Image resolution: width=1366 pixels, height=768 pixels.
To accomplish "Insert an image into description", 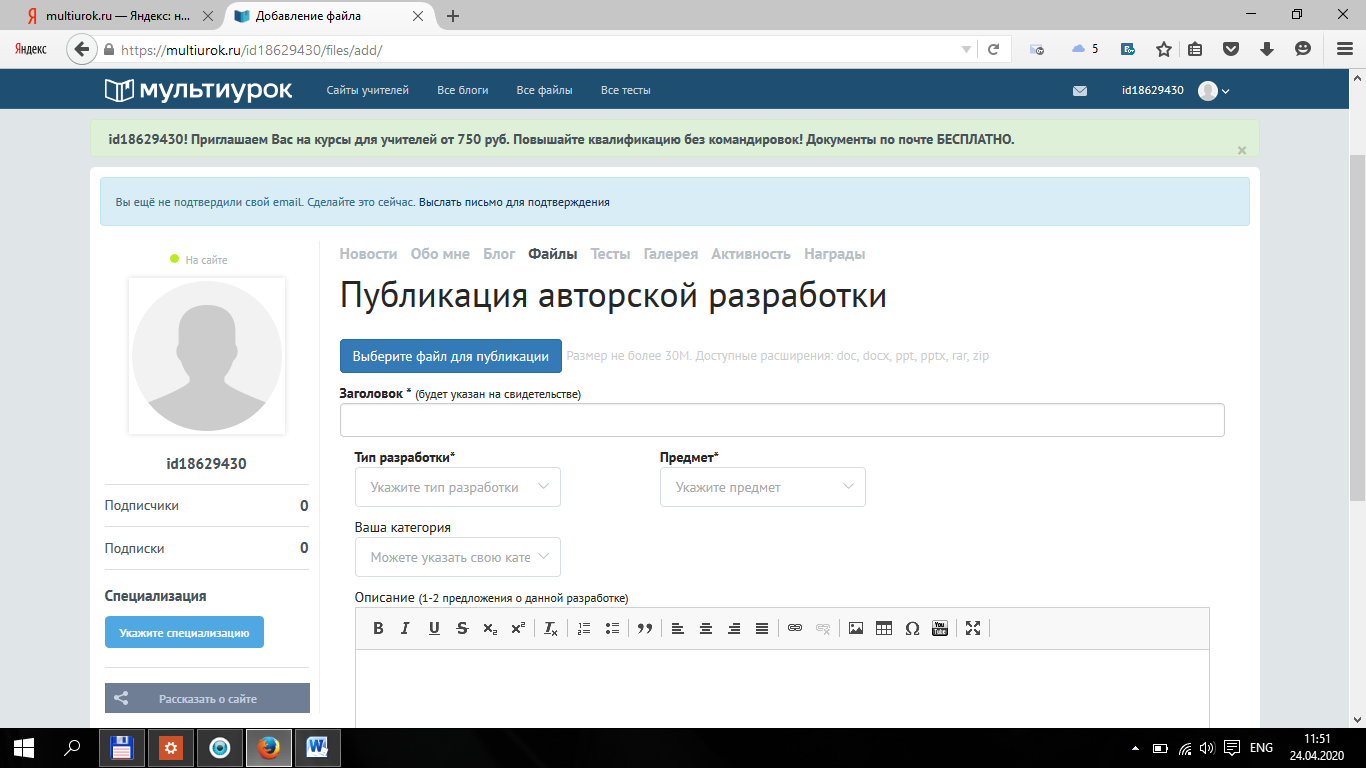I will pyautogui.click(x=856, y=628).
